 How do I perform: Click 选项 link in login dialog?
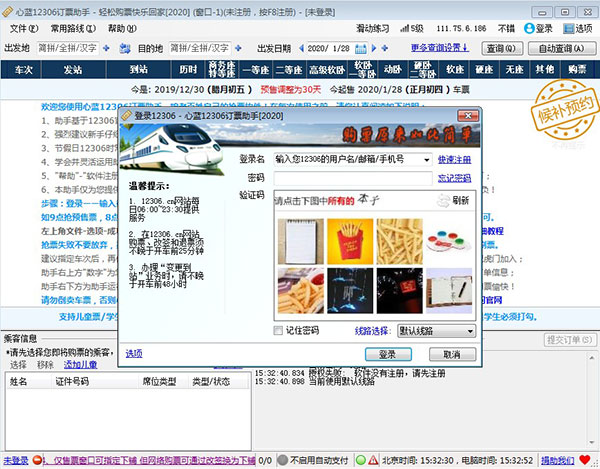(134, 354)
